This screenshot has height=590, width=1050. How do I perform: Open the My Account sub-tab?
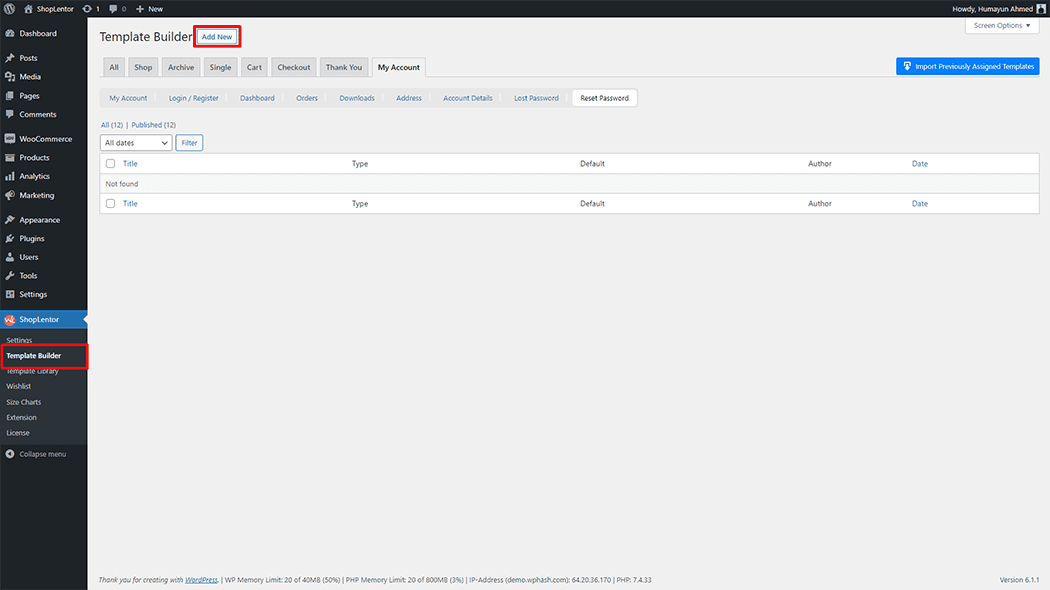[128, 98]
